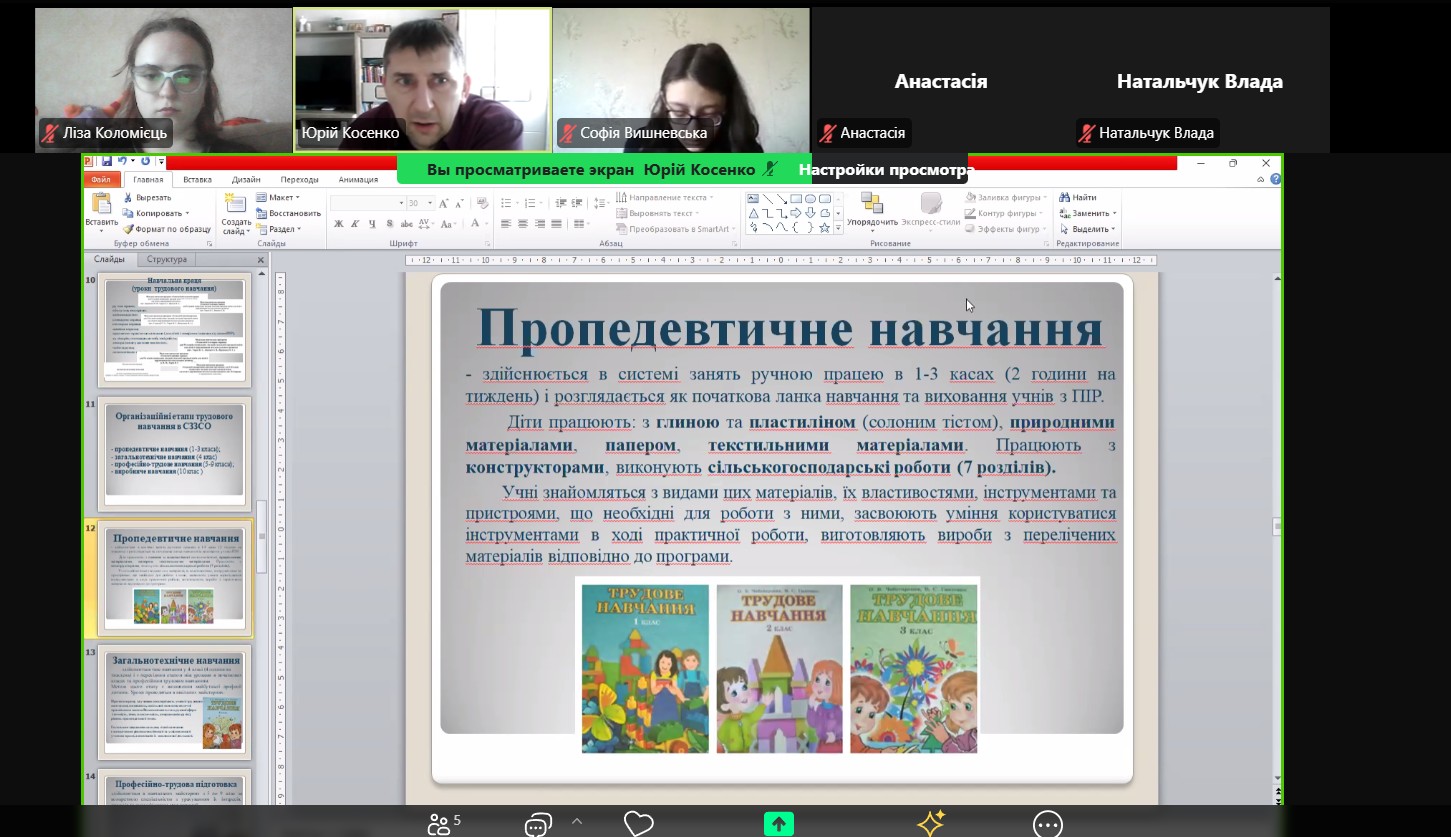Click the slide editor vertical scrollbar
Screen dimensions: 1451x837
(1277, 520)
